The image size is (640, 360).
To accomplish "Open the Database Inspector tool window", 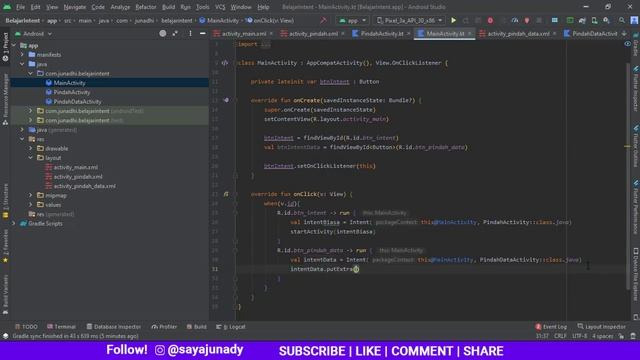I will tap(113, 327).
